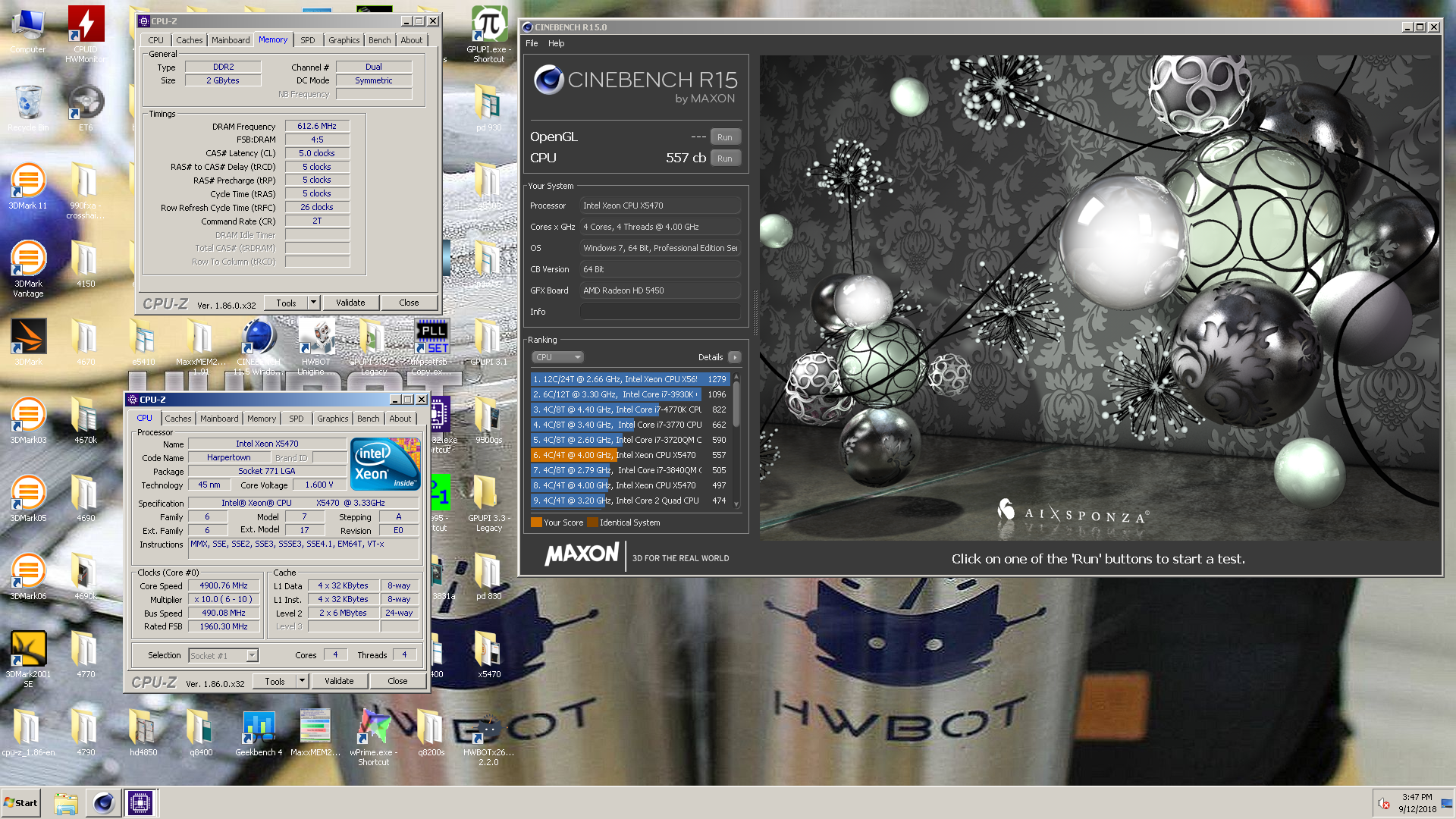Click Validate in top CPU-Z window

click(350, 303)
